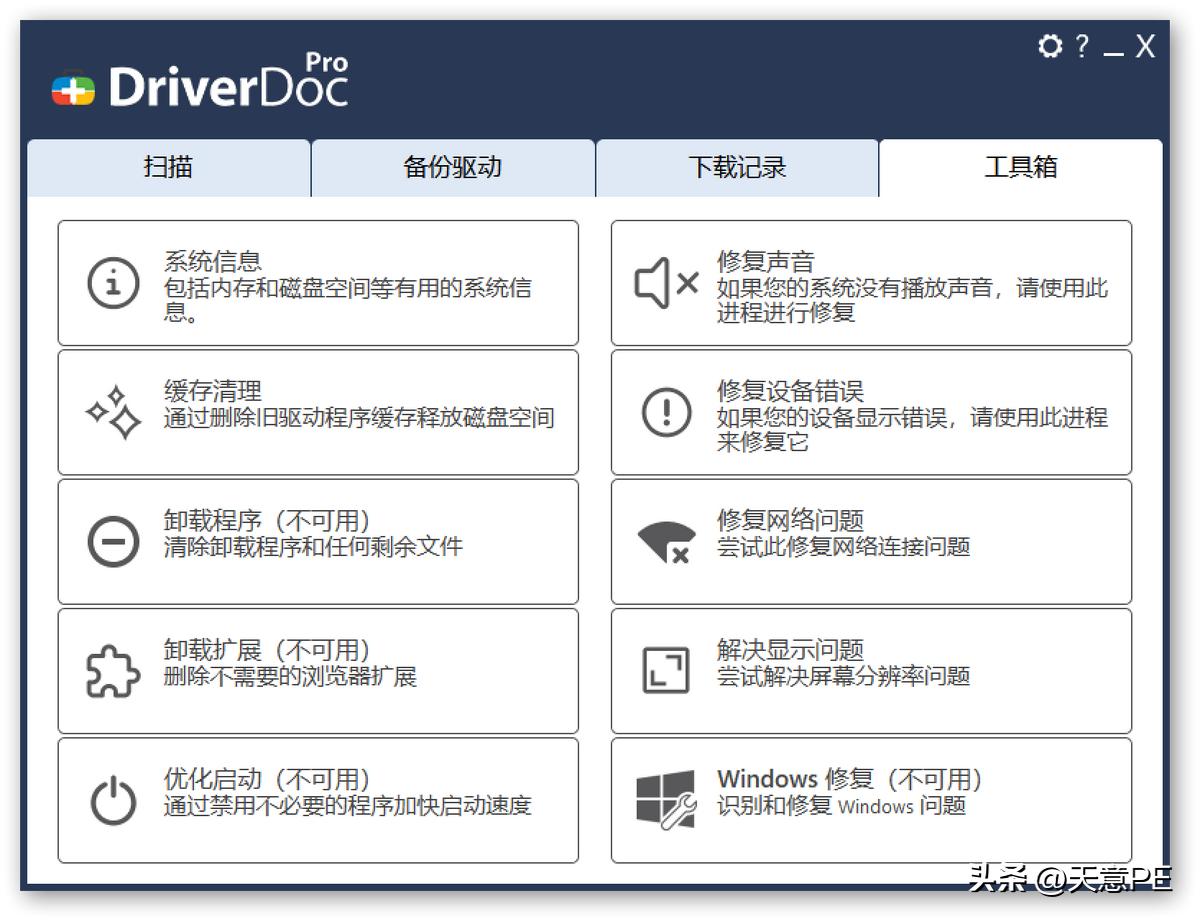Launch the 修复设备错误 tool
Viewport: 1200px width, 921px height.
tap(871, 412)
